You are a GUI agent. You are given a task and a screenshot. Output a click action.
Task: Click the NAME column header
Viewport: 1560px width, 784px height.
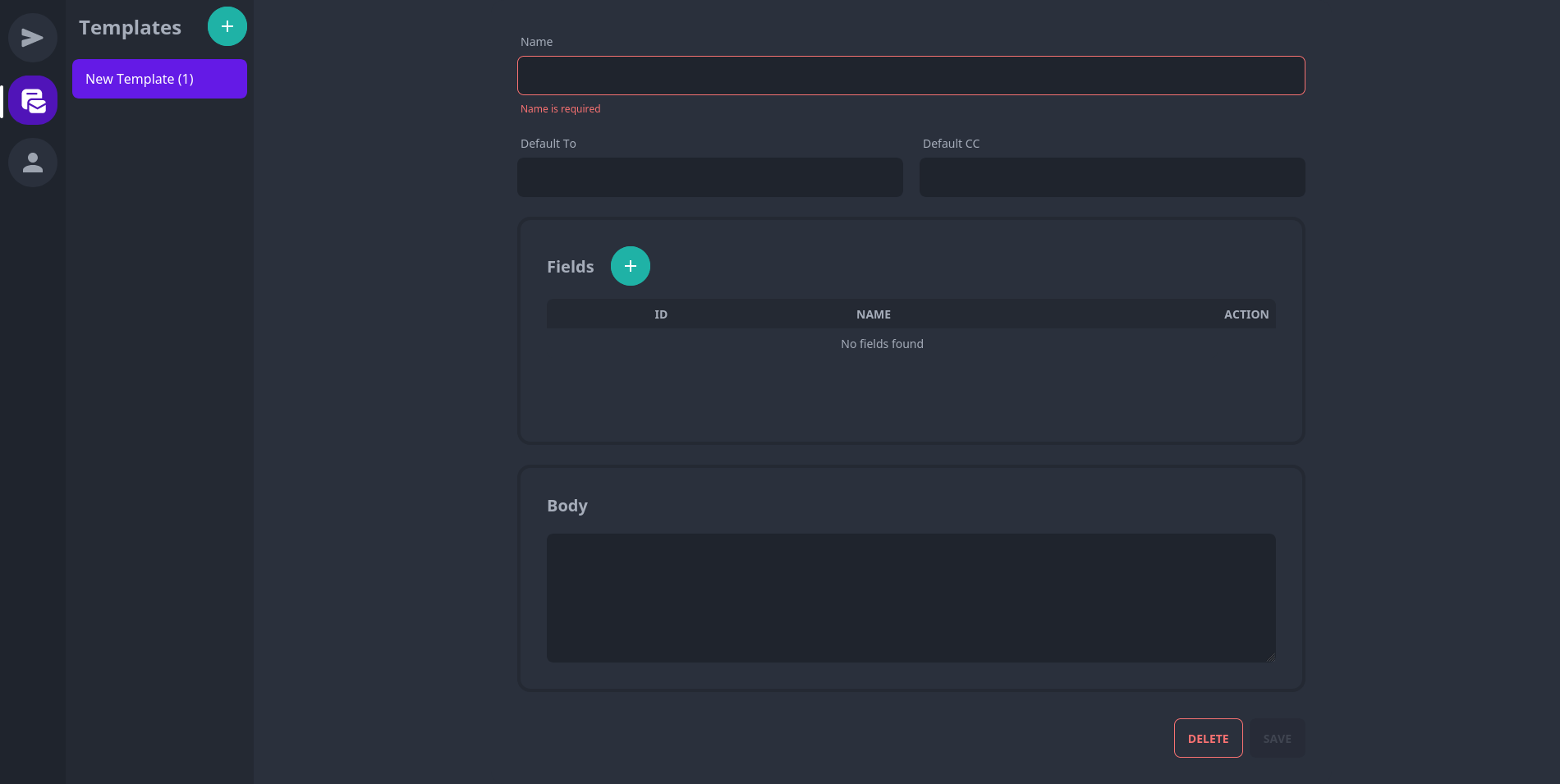coord(874,314)
